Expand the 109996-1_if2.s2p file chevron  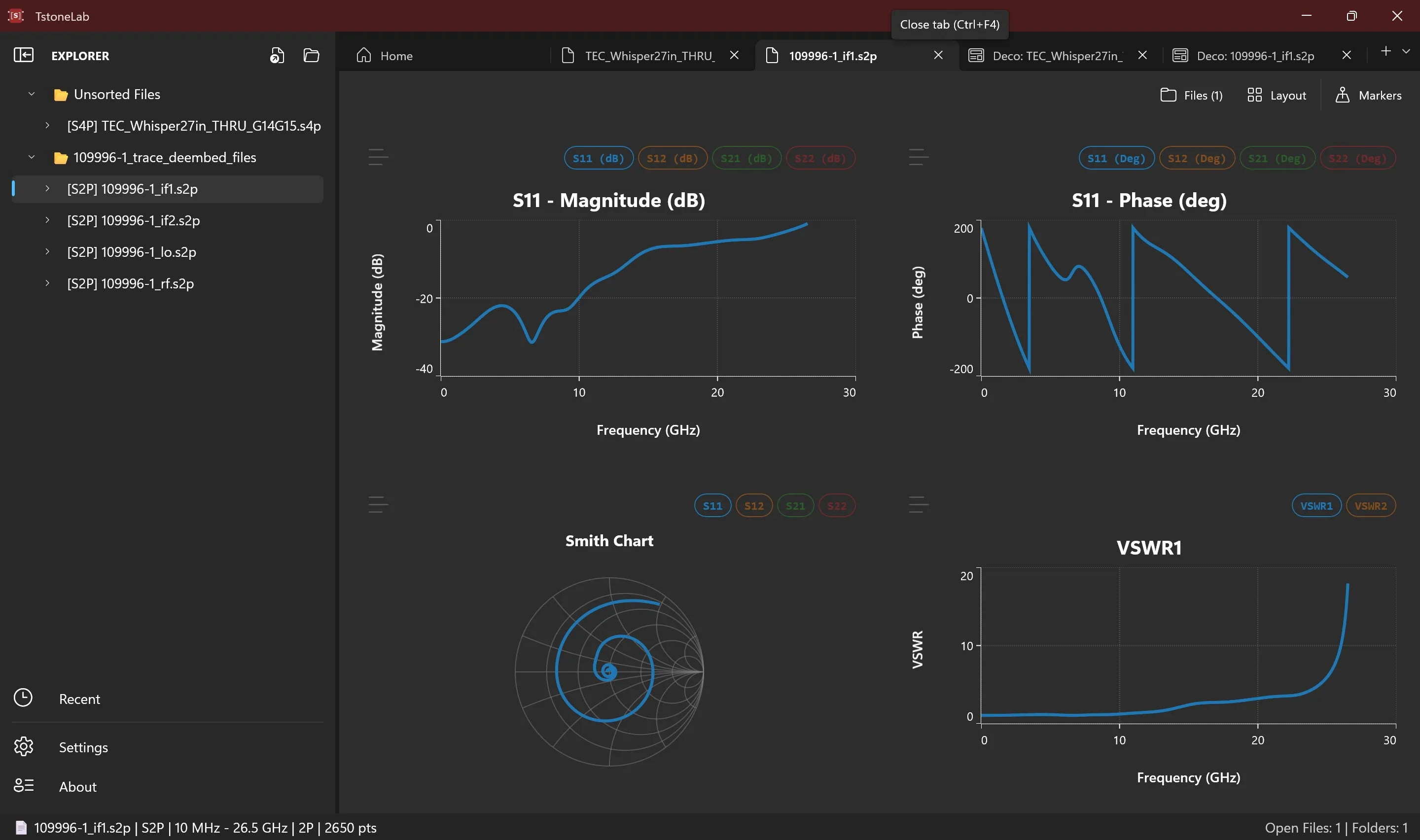47,220
